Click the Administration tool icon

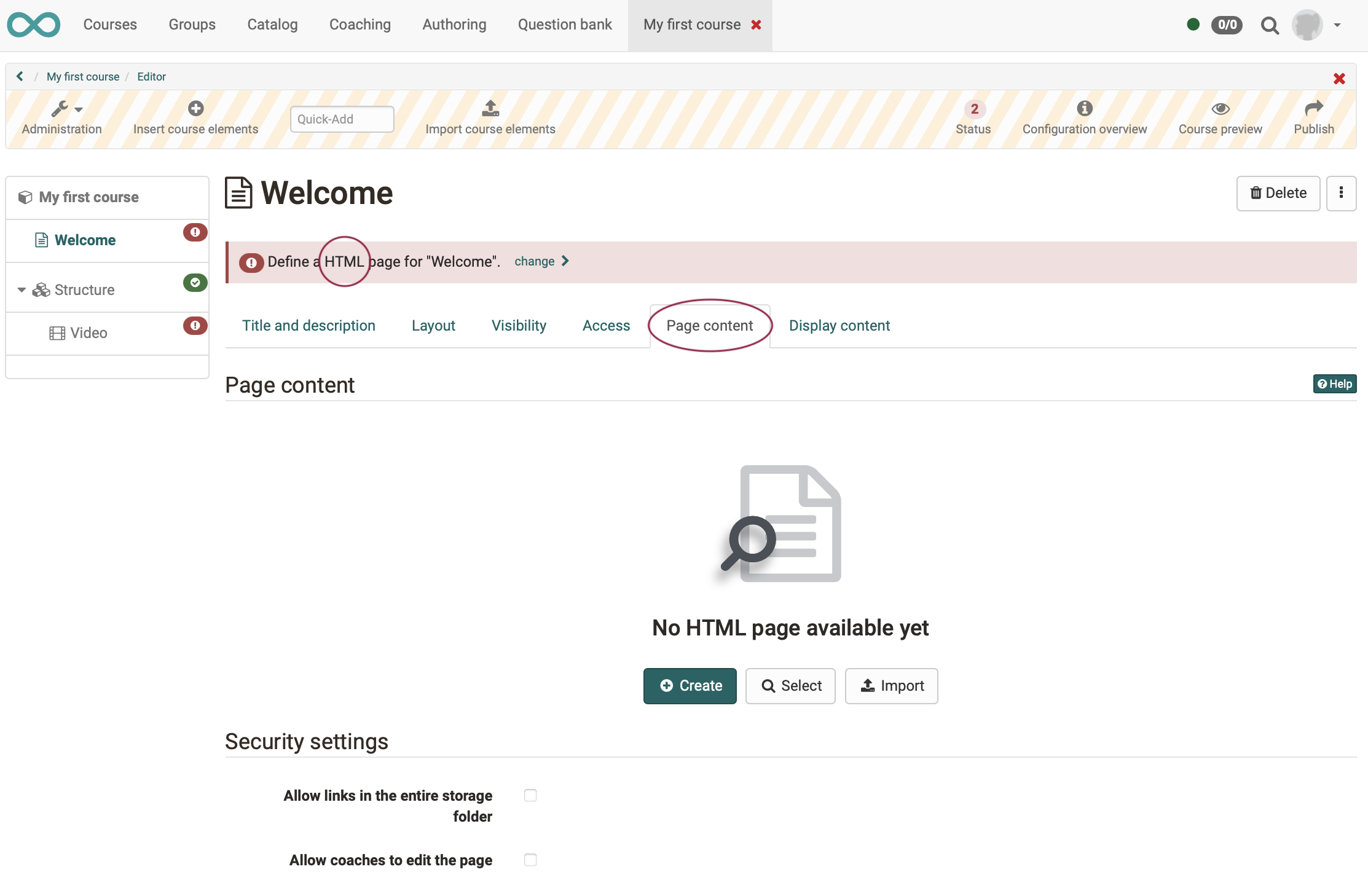62,108
